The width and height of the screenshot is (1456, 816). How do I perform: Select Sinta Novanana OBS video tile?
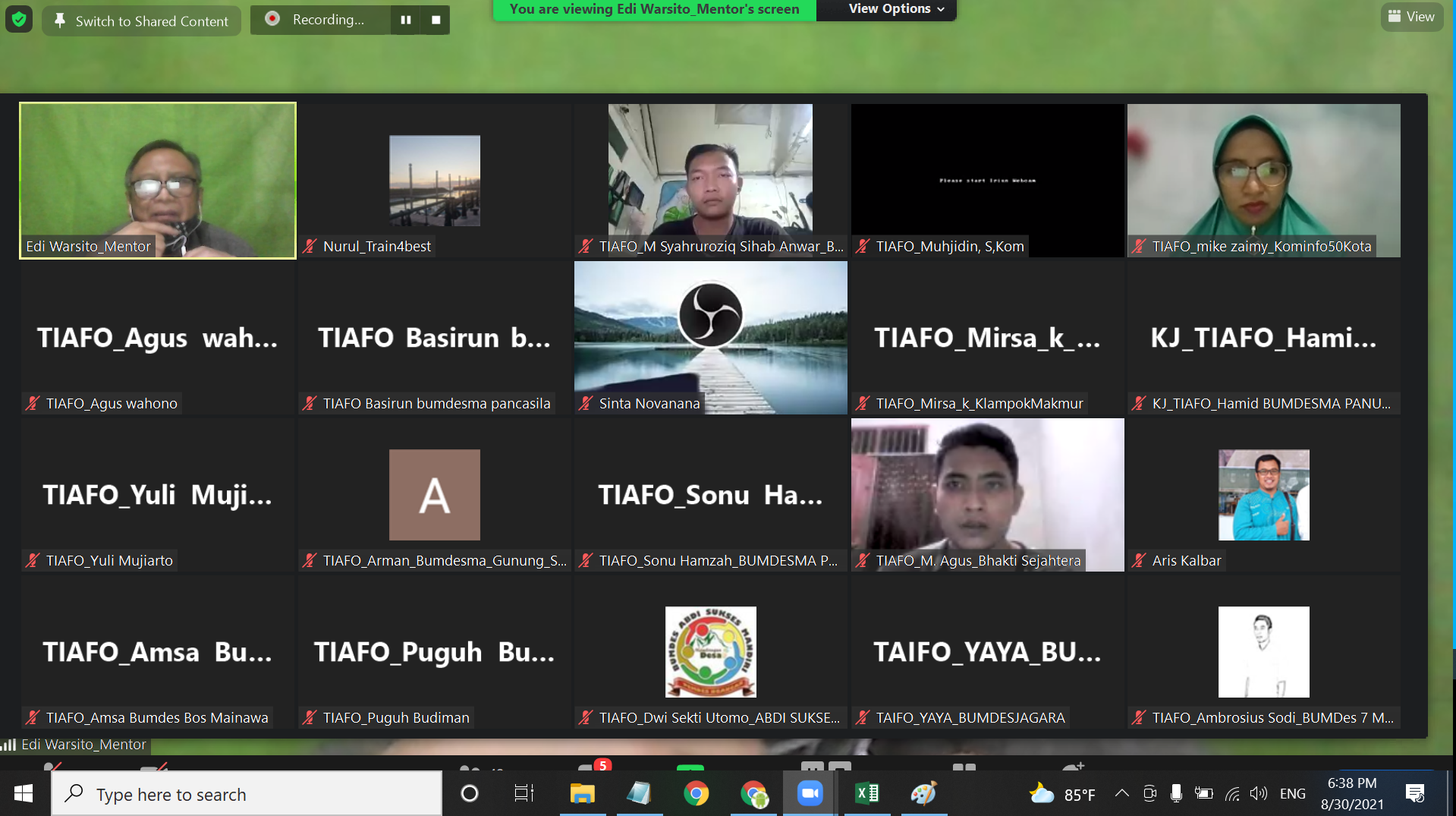(710, 338)
